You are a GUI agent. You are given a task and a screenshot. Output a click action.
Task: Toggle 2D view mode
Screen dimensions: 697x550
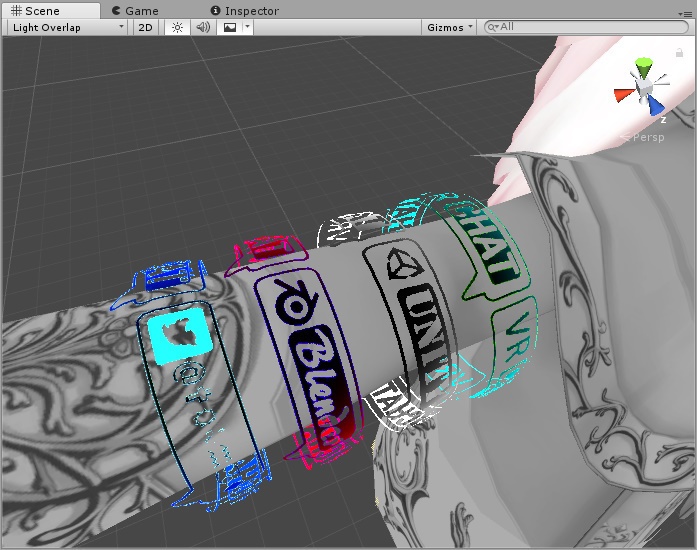tap(145, 28)
